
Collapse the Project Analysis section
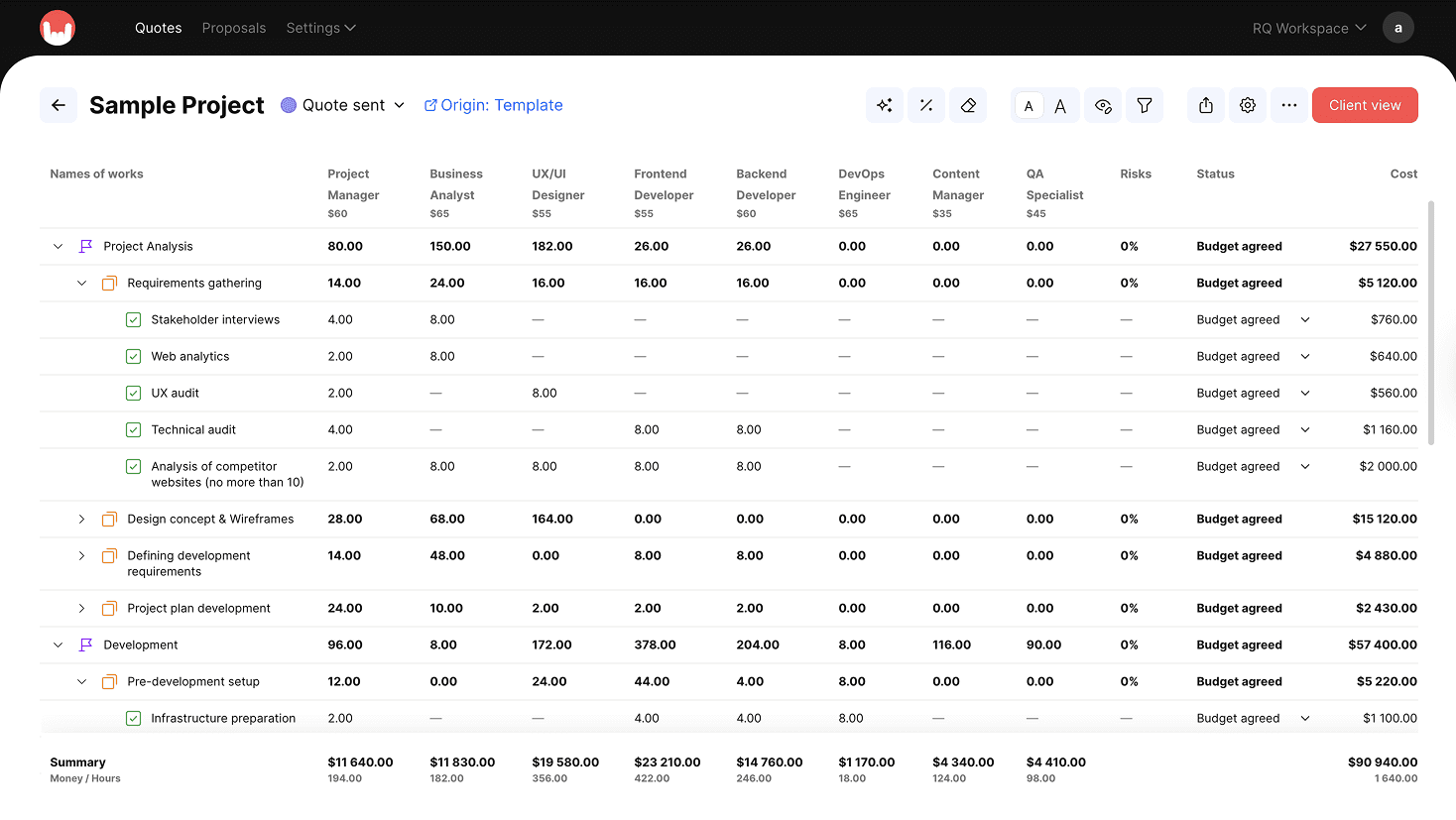[x=59, y=246]
